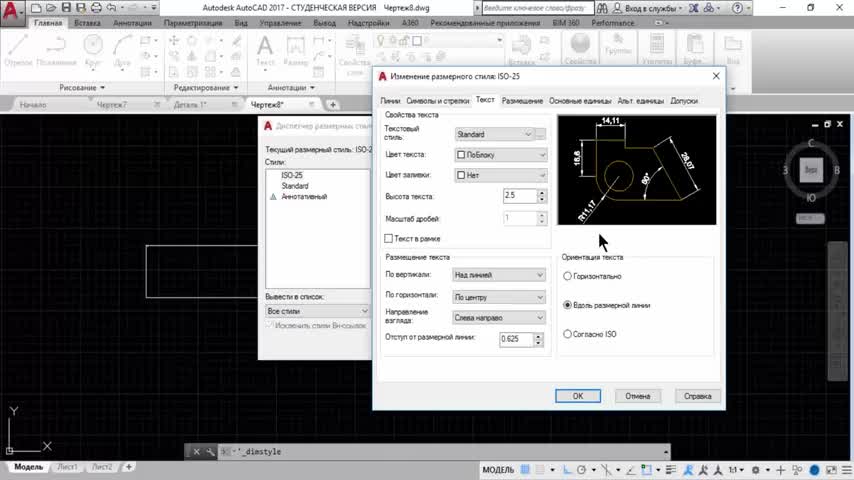The image size is (854, 480).
Task: Click the wrench icon on command line
Action: [x=210, y=452]
